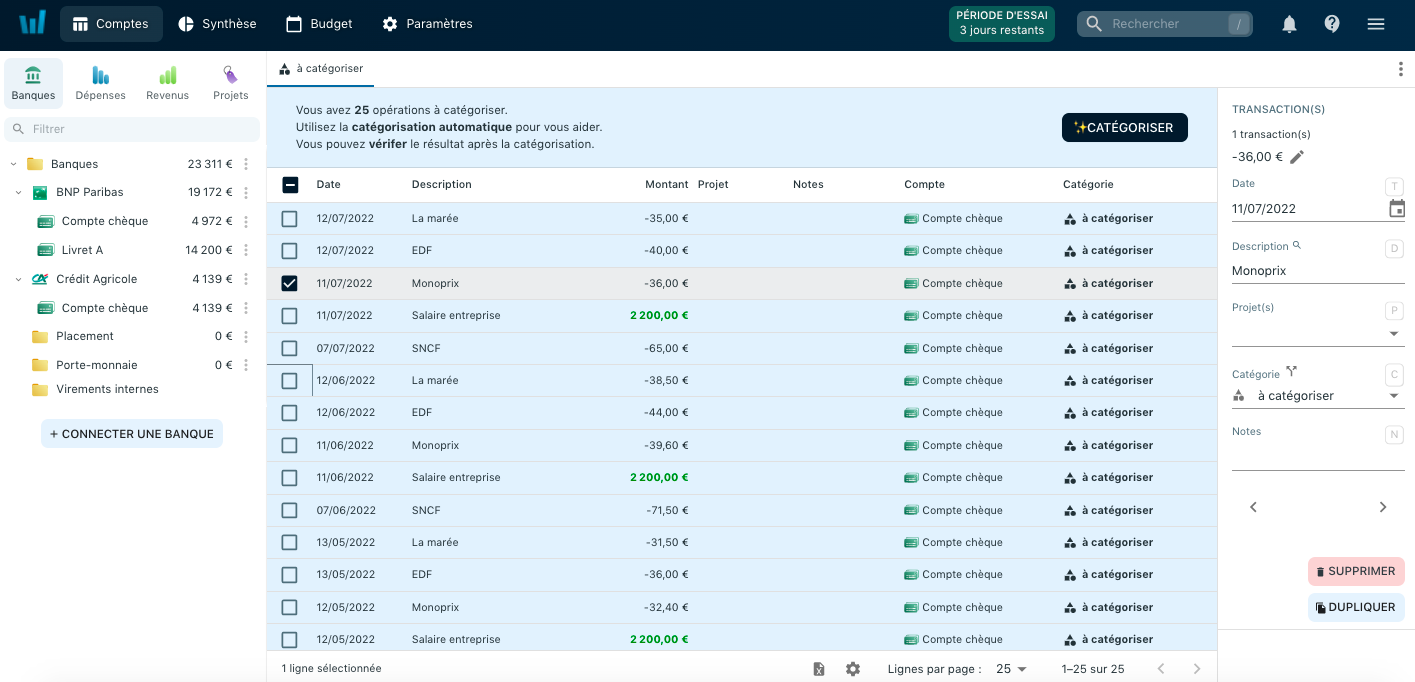Open the lines per page dropdown
This screenshot has height=682, width=1415.
click(x=1011, y=669)
